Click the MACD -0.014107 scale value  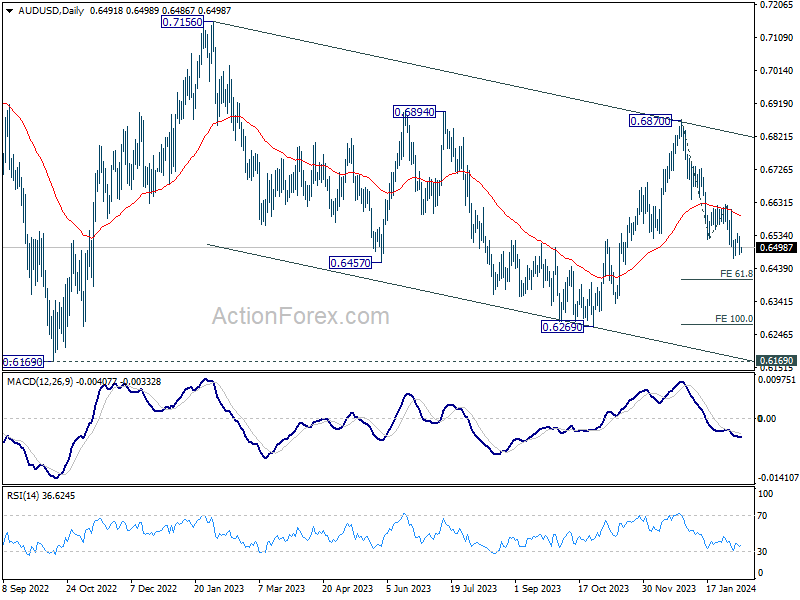coord(778,478)
